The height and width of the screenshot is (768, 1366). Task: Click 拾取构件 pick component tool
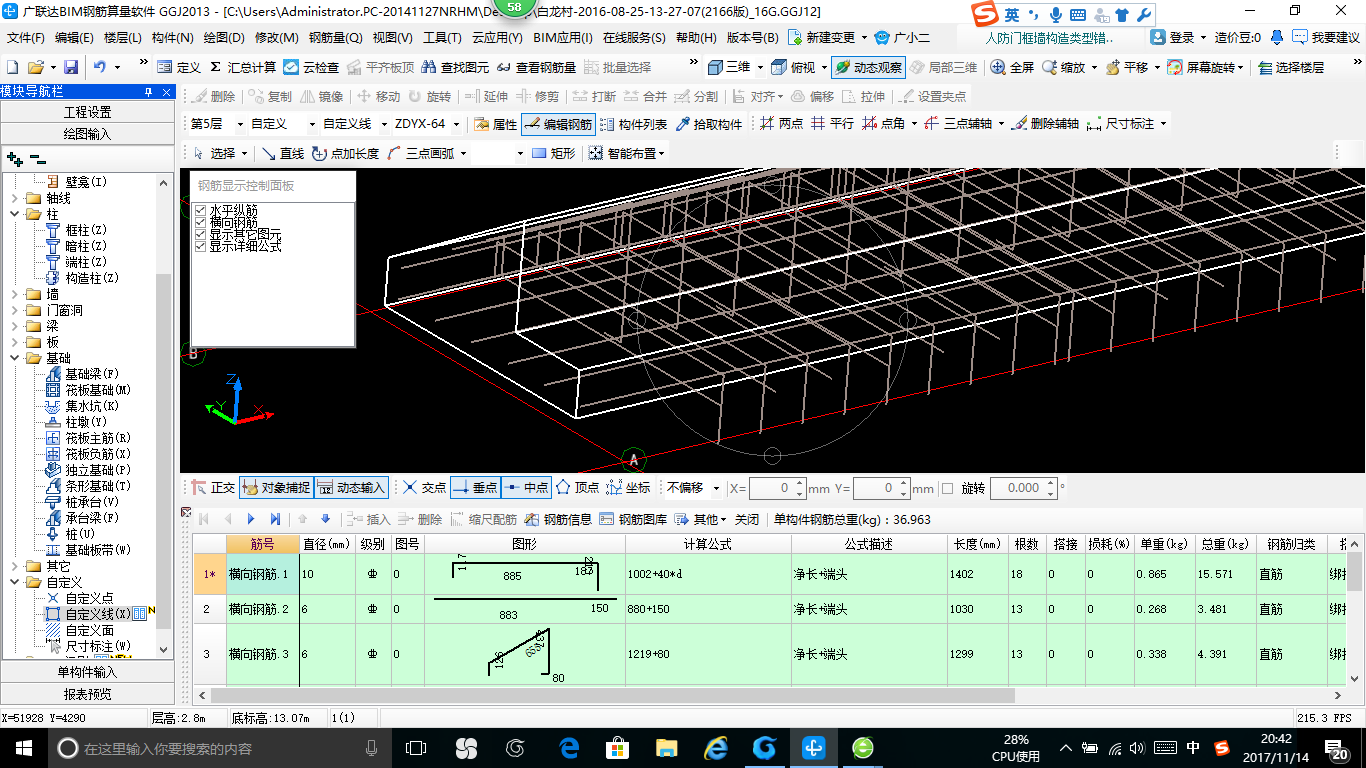(709, 124)
